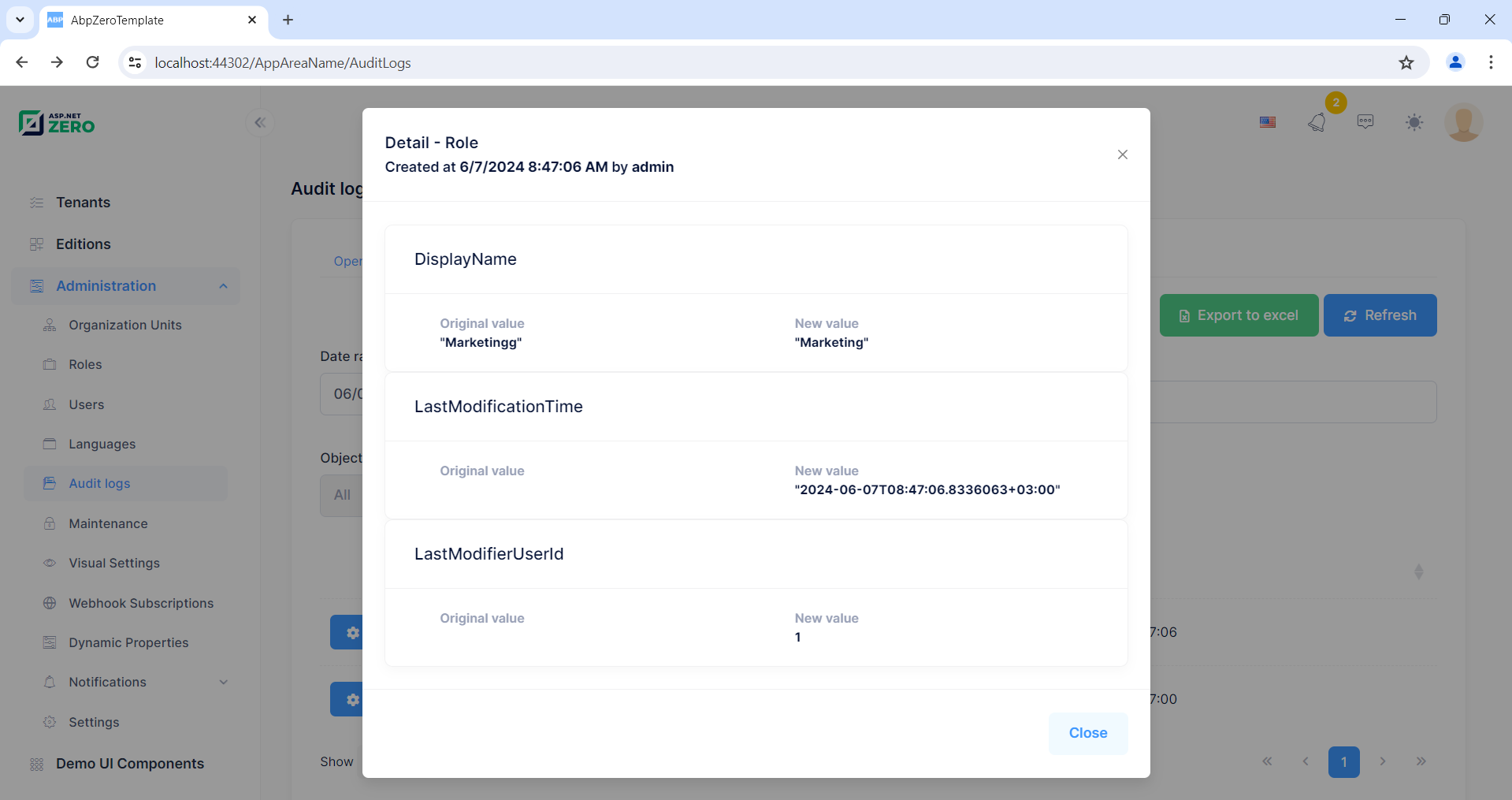Viewport: 1512px width, 800px height.
Task: Go to last page of results
Action: point(1421,761)
